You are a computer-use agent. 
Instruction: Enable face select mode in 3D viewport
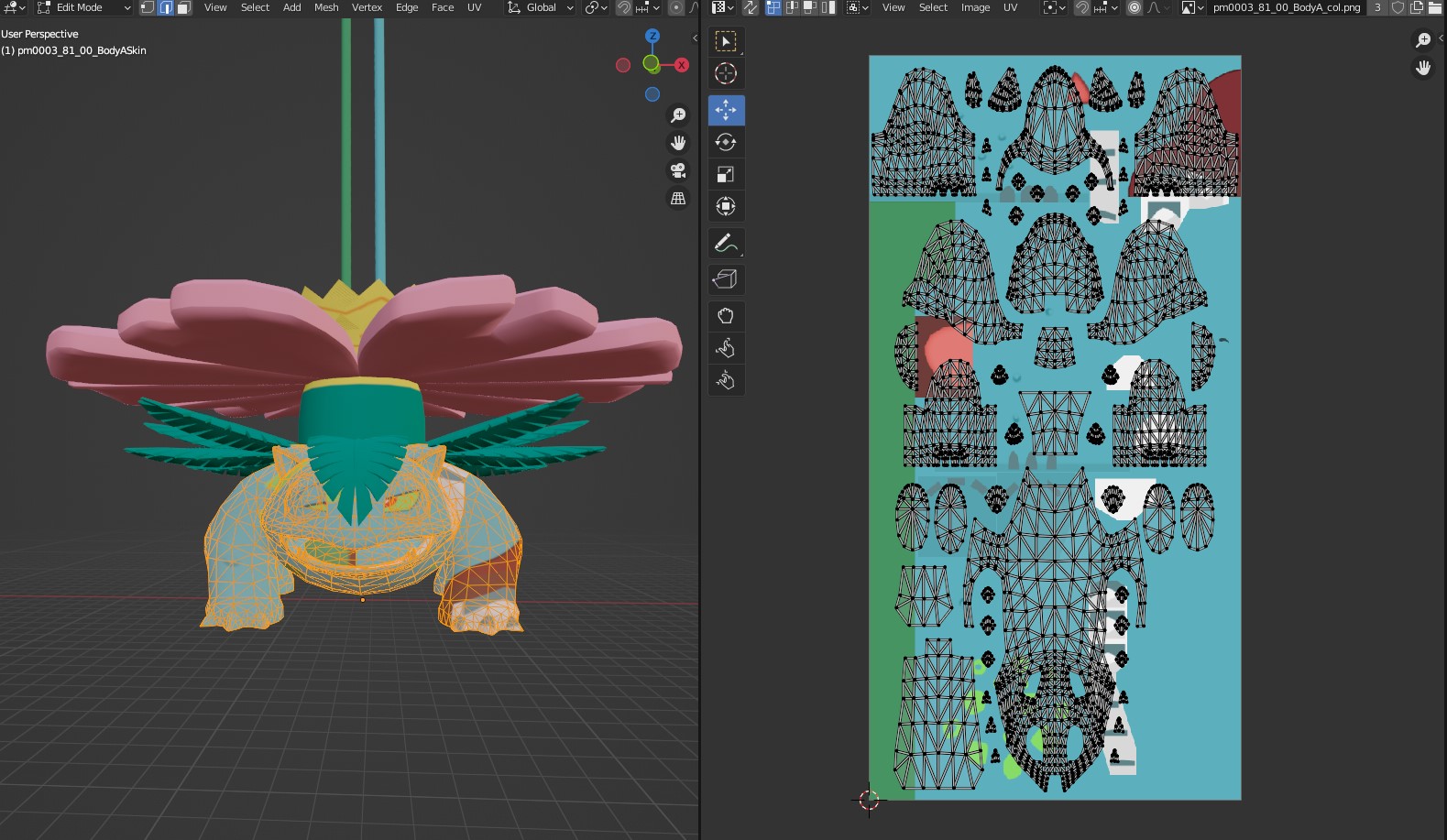[x=184, y=7]
